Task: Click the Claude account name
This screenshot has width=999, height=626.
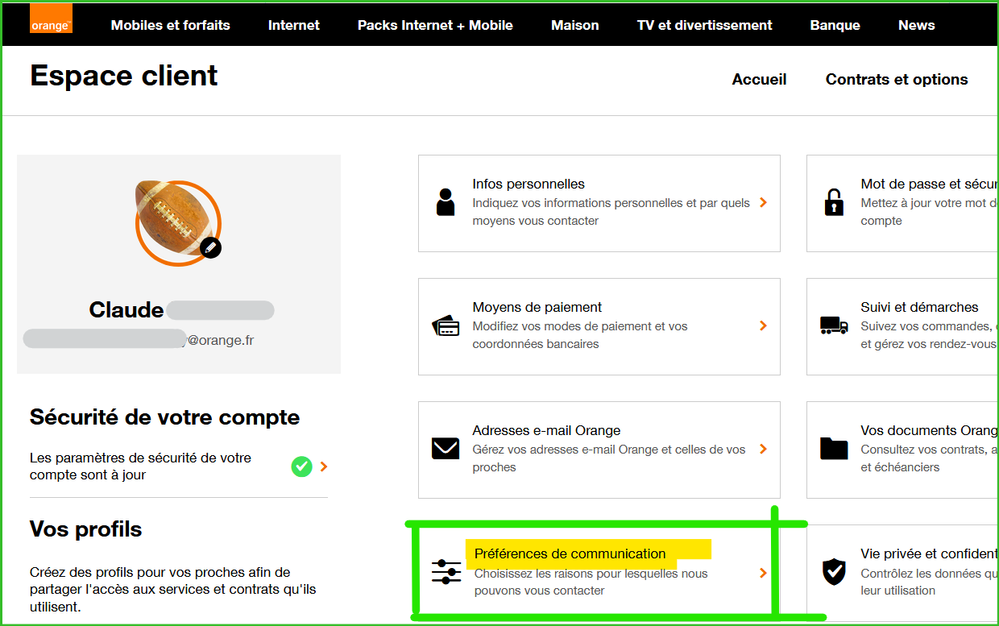Action: click(x=126, y=310)
